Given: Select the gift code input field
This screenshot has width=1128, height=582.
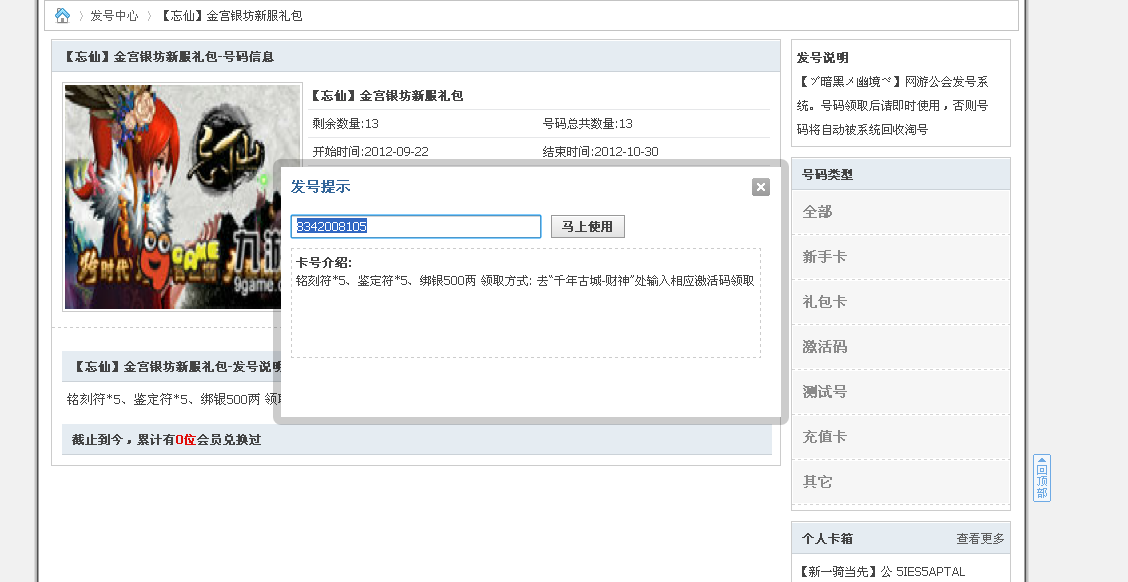Looking at the screenshot, I should [x=415, y=226].
